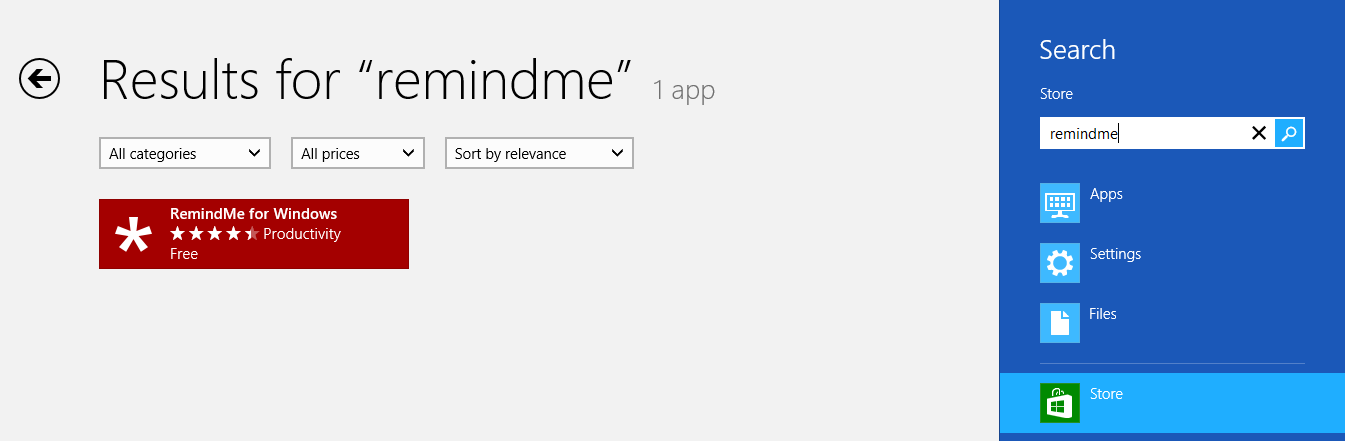Click the magnifier search button
The image size is (1345, 441).
(1290, 133)
